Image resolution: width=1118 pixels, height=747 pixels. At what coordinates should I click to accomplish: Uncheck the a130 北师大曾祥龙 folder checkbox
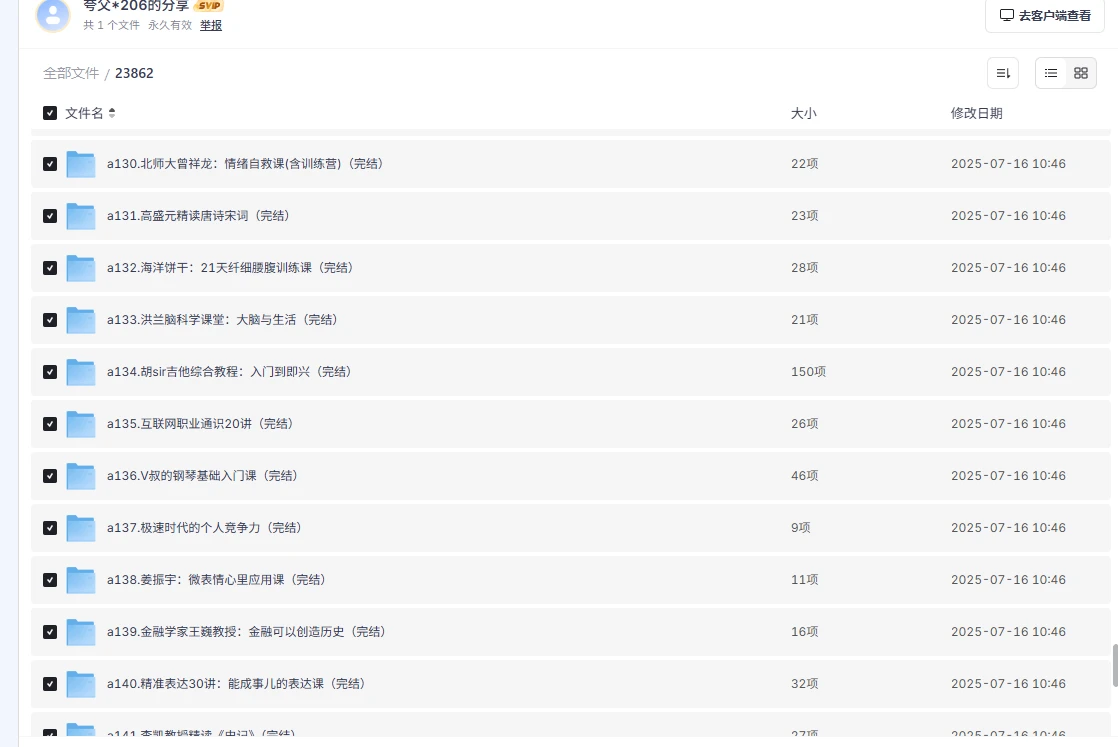(x=50, y=164)
